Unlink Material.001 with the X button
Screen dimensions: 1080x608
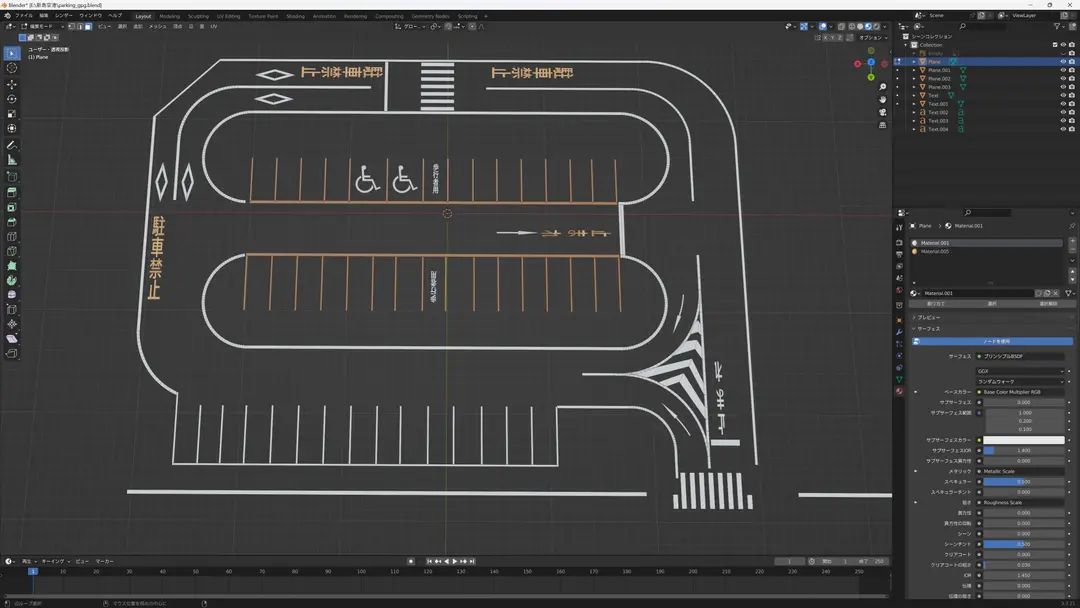[x=1055, y=293]
